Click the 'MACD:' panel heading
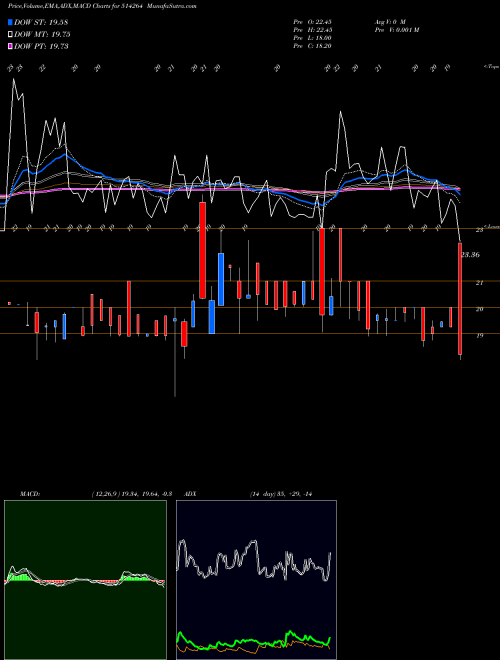 (x=29, y=494)
